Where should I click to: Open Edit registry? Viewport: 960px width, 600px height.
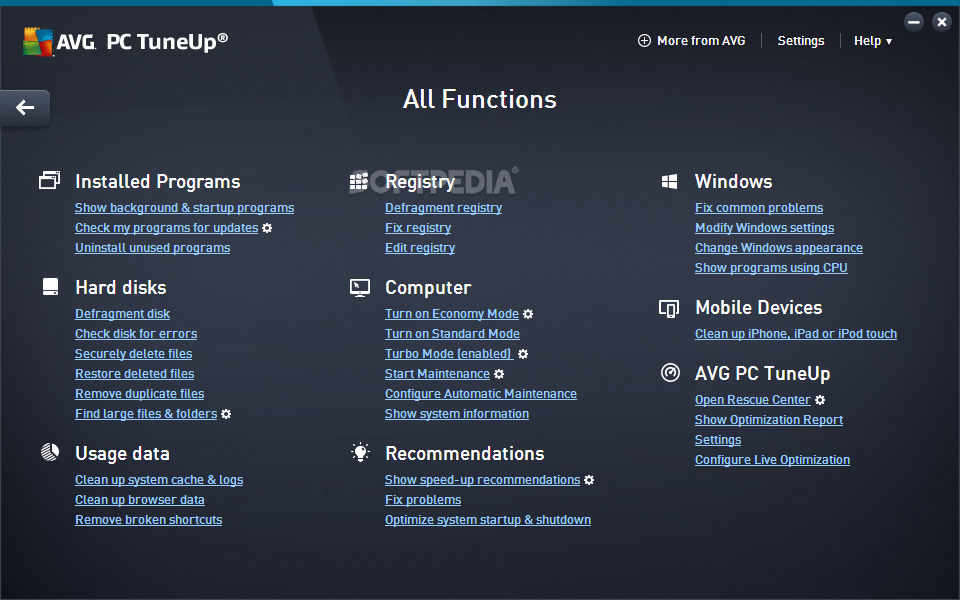coord(420,248)
